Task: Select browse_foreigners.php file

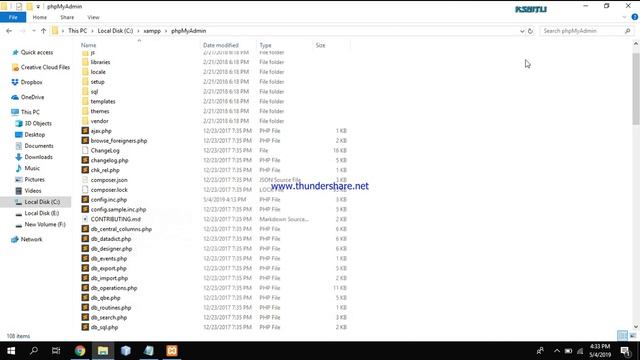Action: point(119,140)
